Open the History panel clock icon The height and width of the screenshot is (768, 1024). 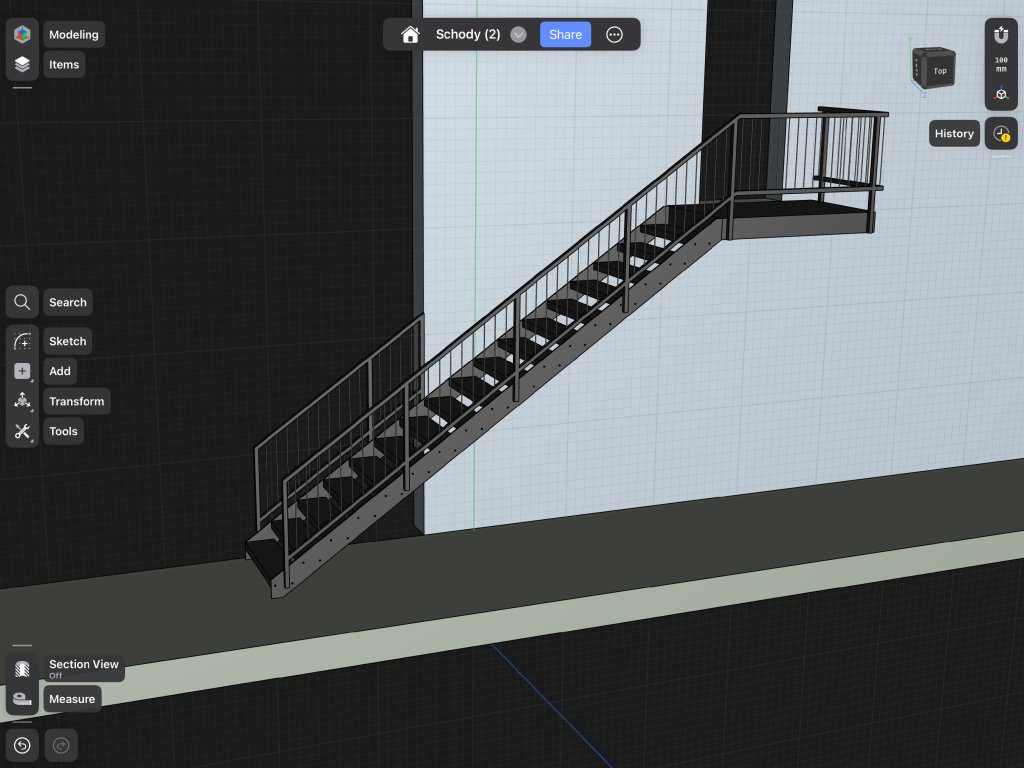point(1001,133)
